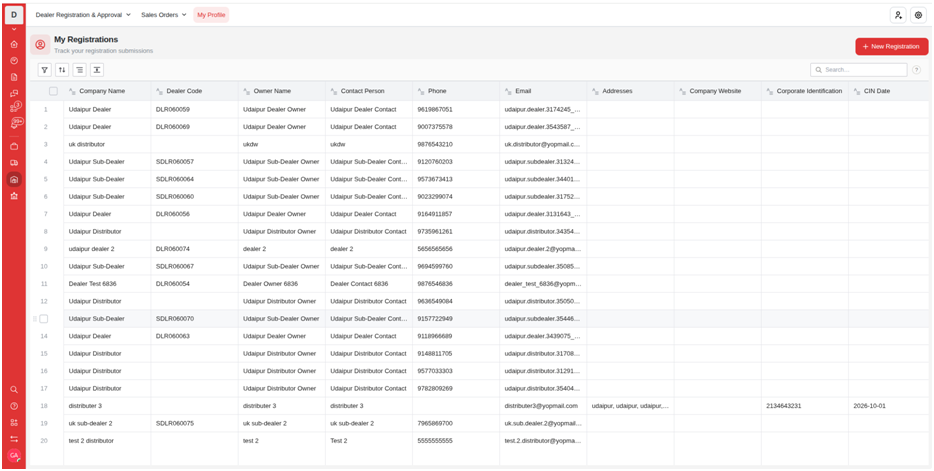
Task: Open the briefcase sidebar icon
Action: coord(14,146)
